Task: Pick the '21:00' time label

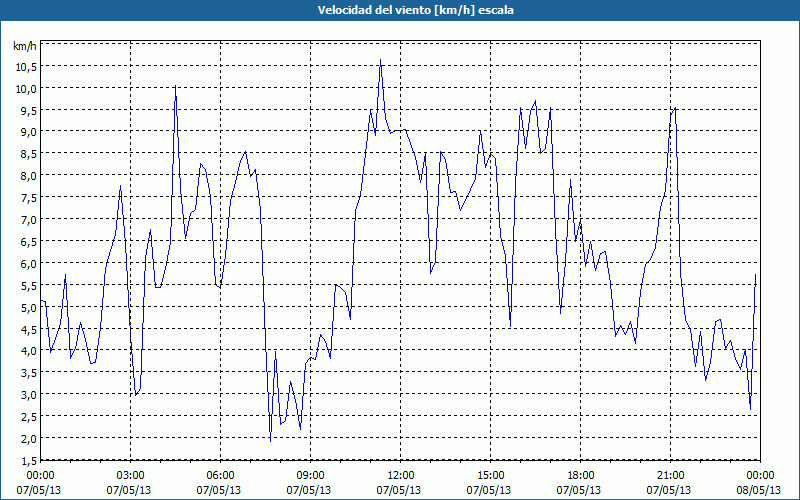Action: [670, 476]
